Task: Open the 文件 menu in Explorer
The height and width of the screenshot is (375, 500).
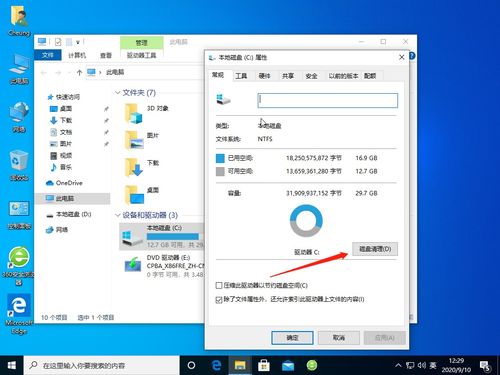Action: 48,55
